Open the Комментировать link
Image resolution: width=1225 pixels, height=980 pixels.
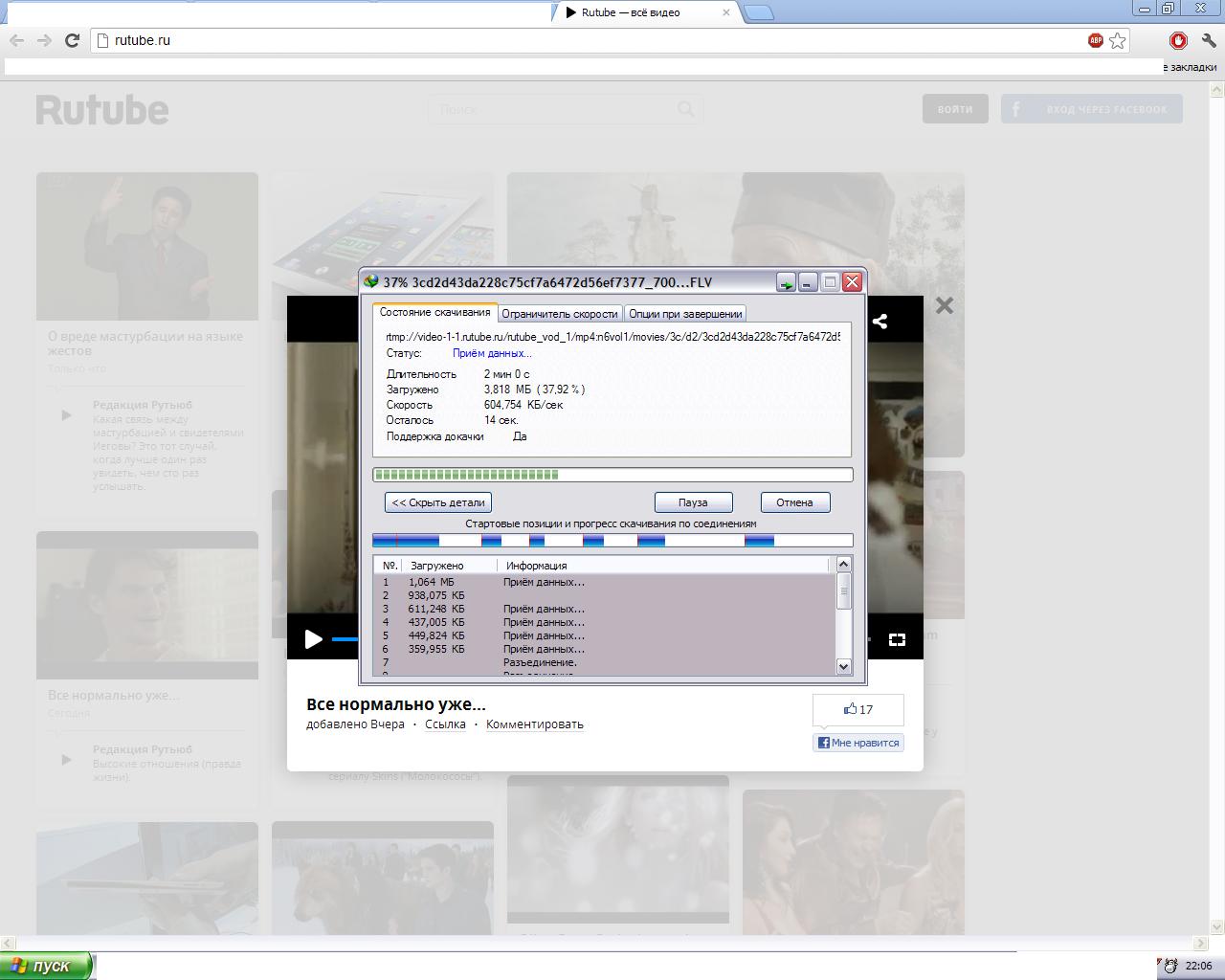click(535, 724)
